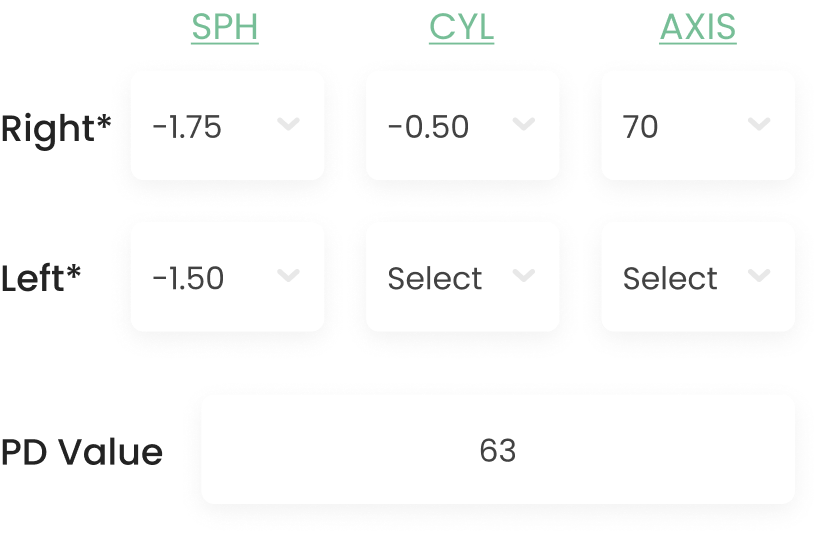The image size is (822, 538).
Task: Click the chevron arrow in Right CYL dropdown
Action: tap(523, 124)
